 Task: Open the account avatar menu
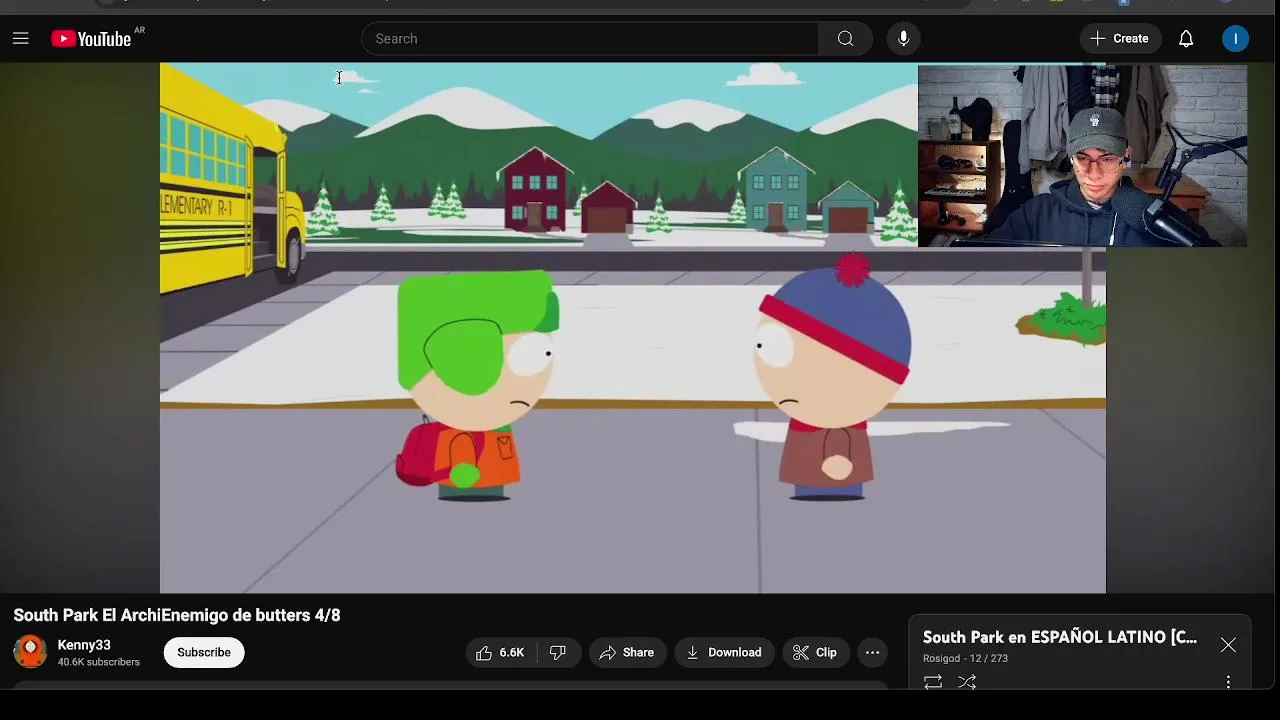(x=1236, y=39)
